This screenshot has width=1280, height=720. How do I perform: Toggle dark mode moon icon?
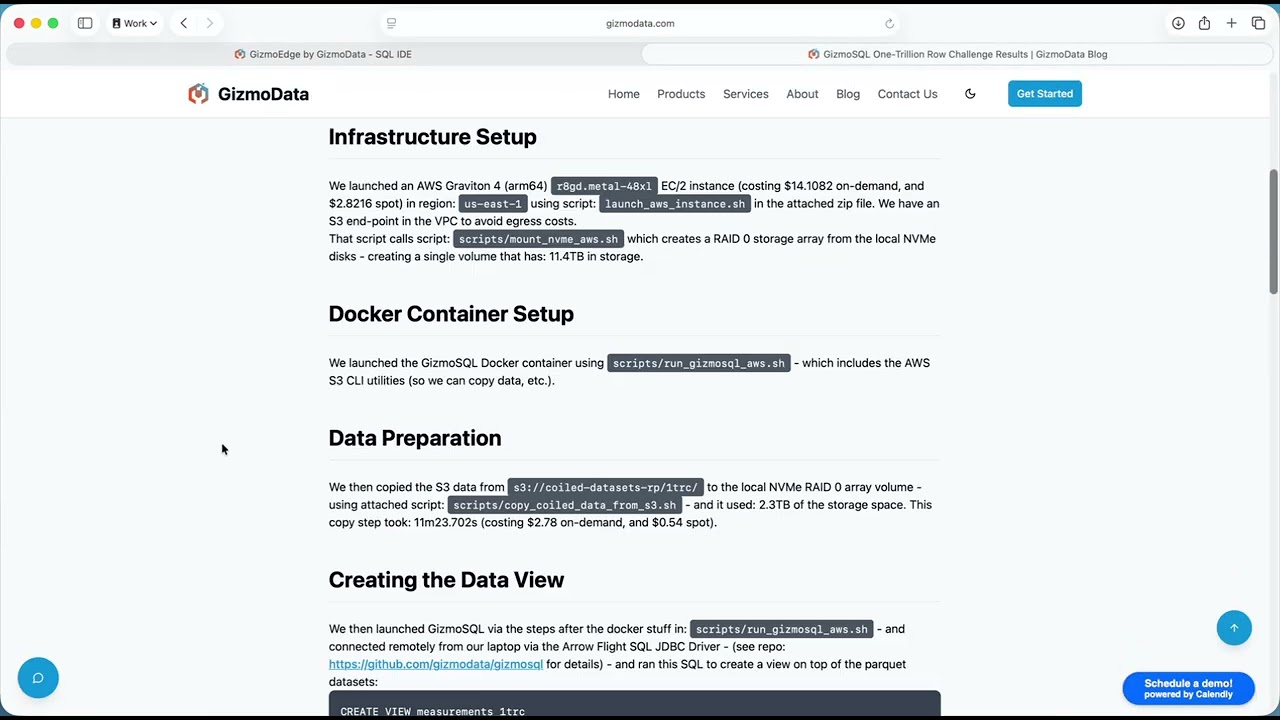970,94
